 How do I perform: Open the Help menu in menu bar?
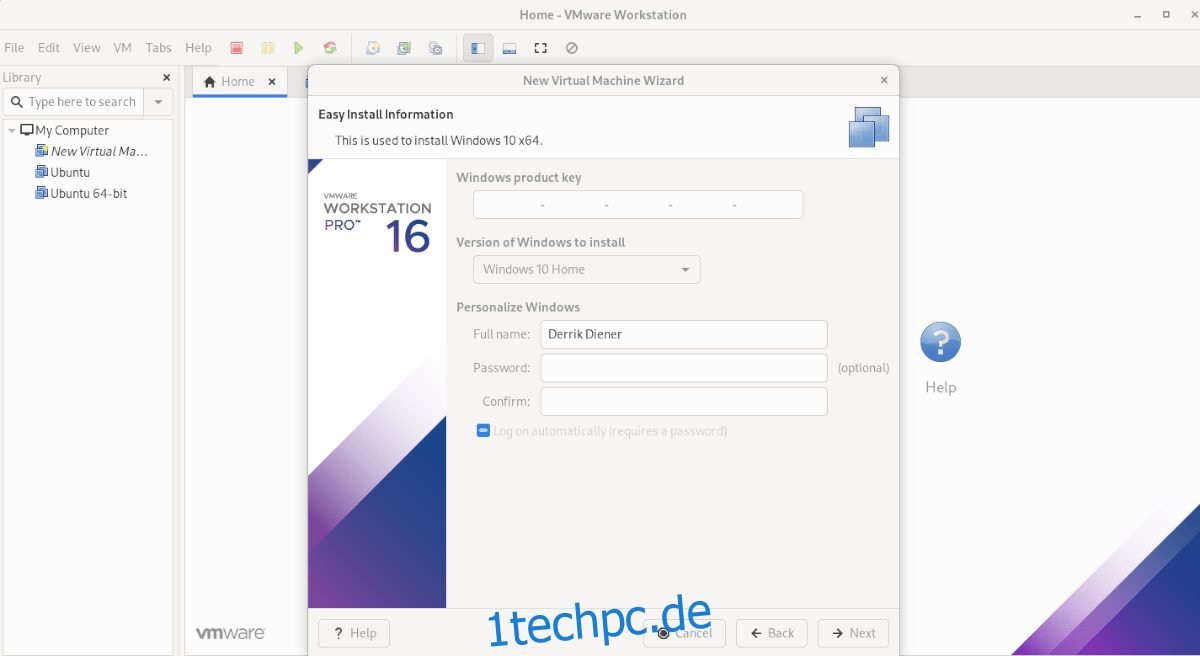(198, 47)
